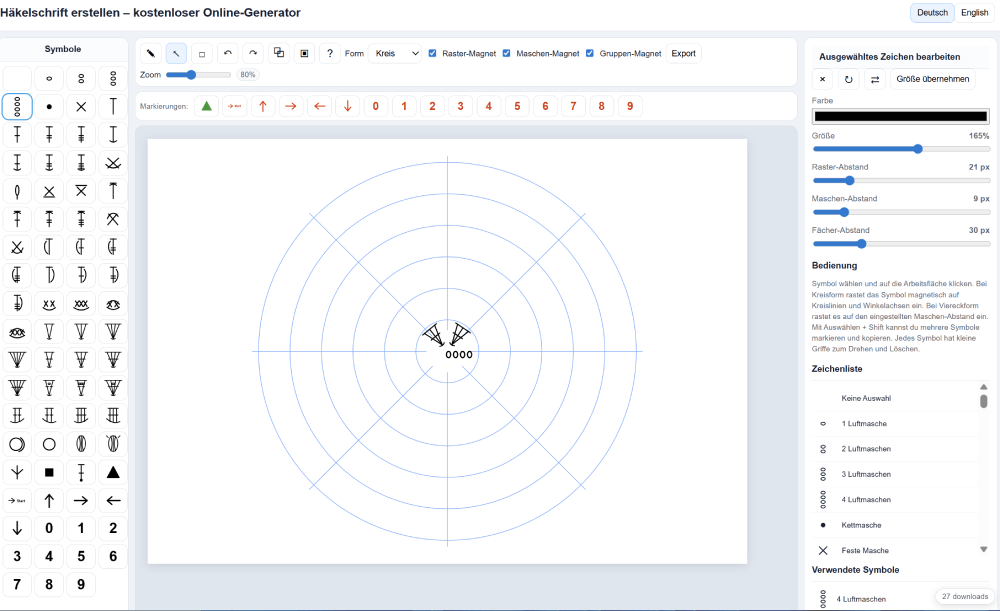The height and width of the screenshot is (611, 1000).
Task: Adjust the Größe slider
Action: click(901, 149)
